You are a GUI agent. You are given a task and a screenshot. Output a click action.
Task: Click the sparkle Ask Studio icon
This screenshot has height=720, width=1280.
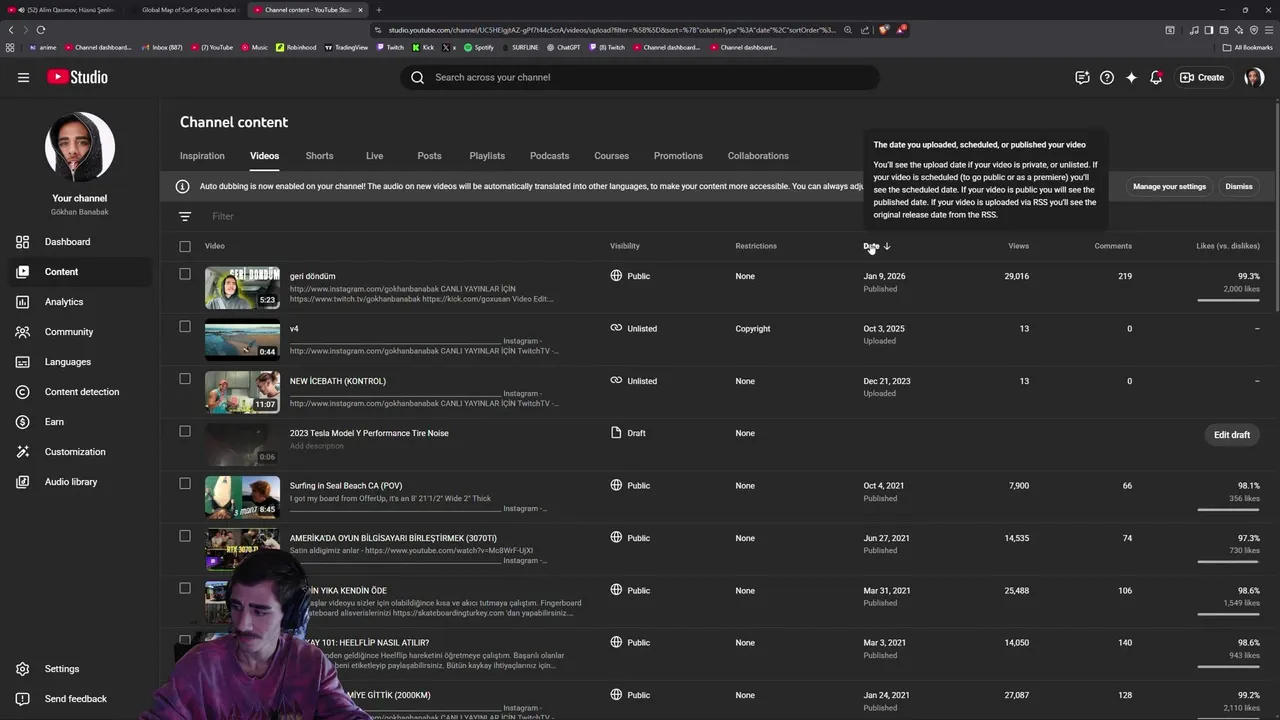[1131, 77]
